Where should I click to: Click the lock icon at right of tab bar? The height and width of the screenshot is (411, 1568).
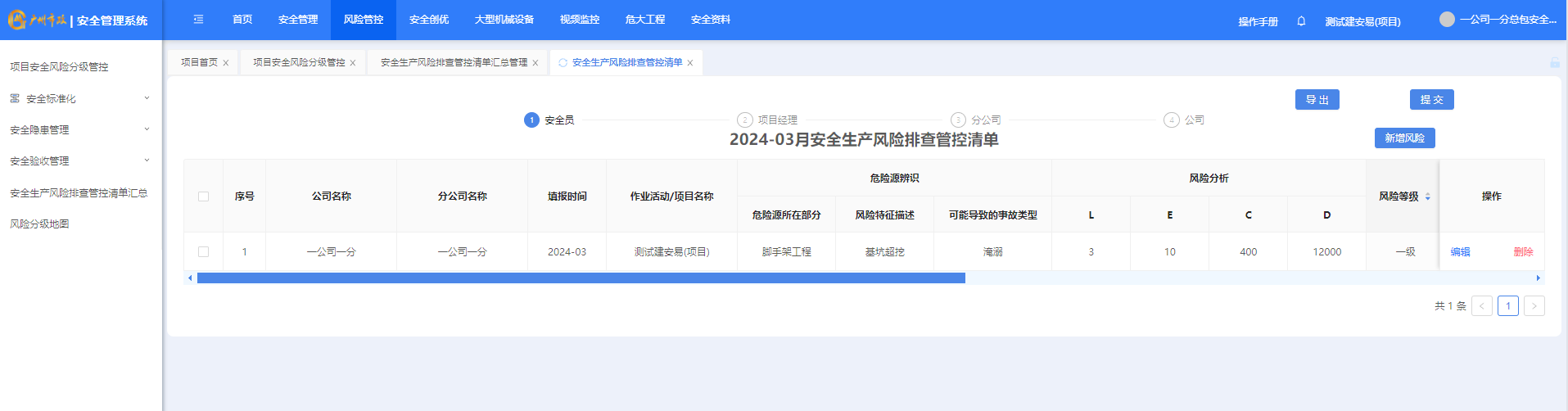coord(1554,63)
